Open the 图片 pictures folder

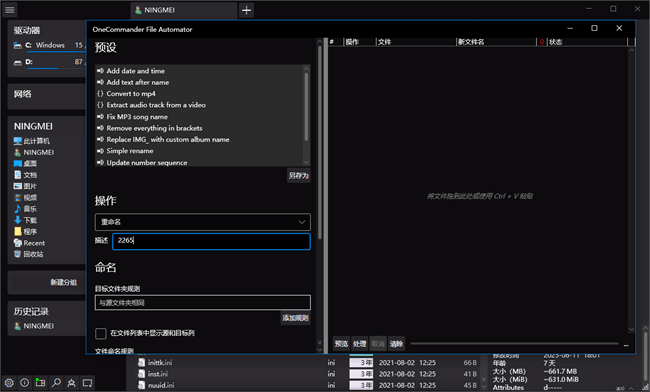pos(25,186)
